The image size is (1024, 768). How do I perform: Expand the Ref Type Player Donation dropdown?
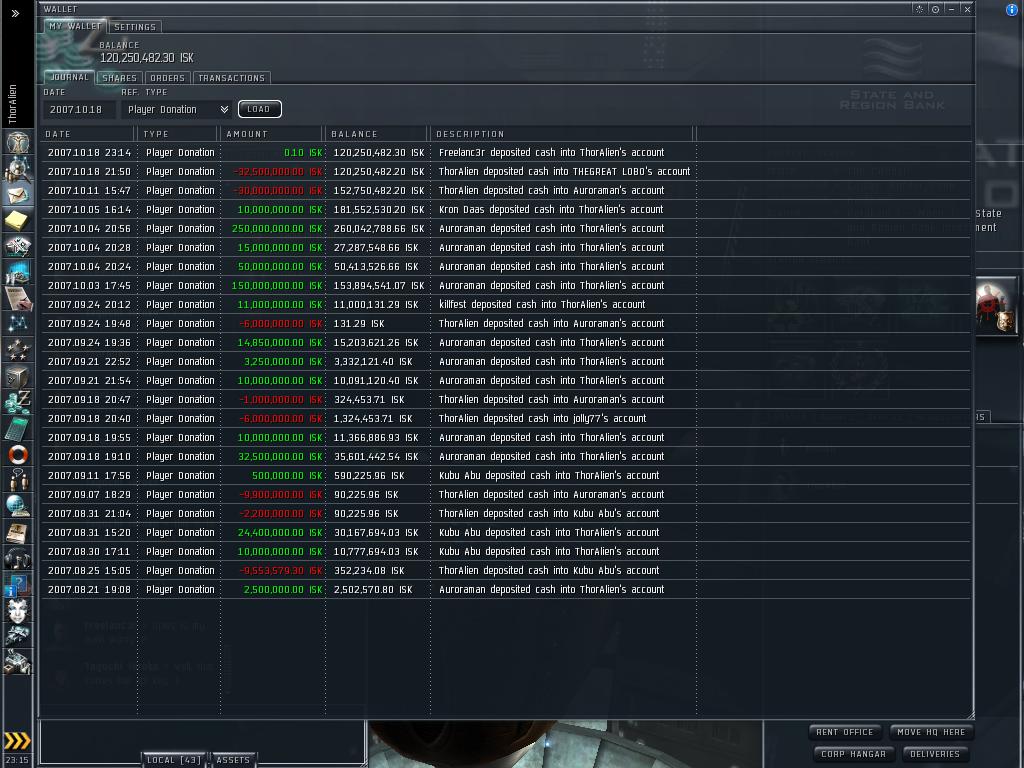177,110
